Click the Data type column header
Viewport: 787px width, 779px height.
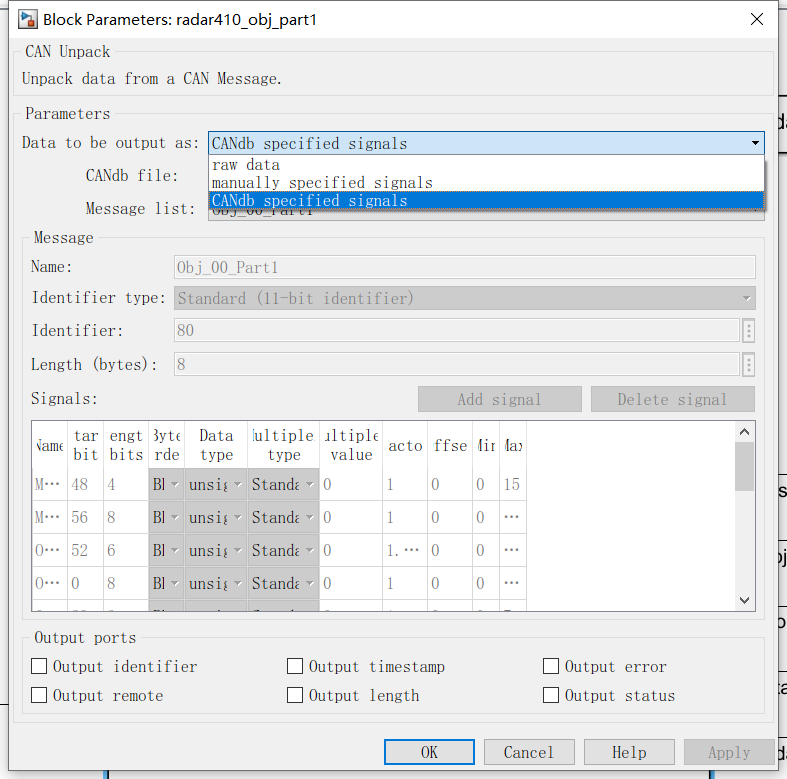pos(216,445)
